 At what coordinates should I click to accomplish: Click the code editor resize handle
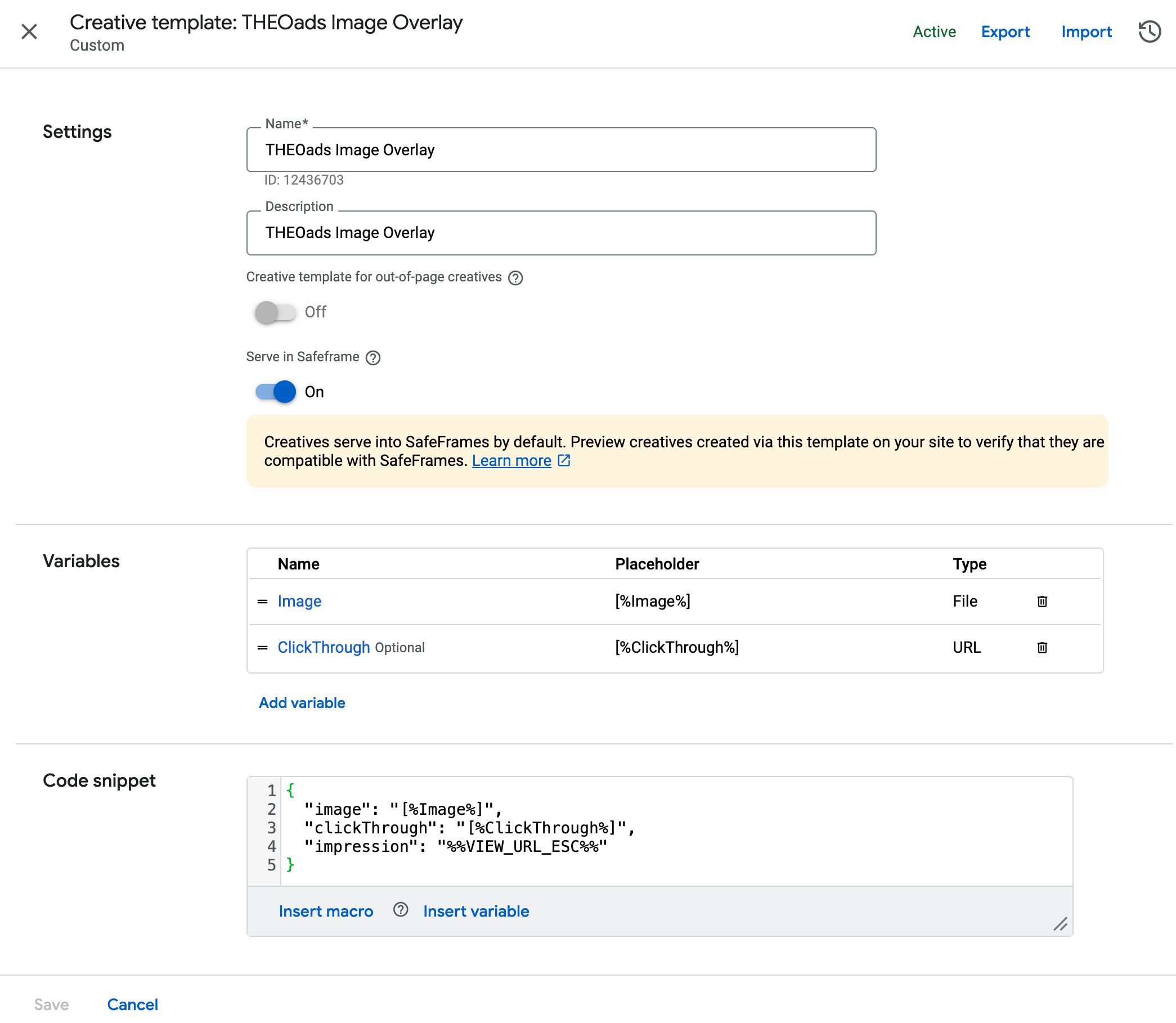1060,924
